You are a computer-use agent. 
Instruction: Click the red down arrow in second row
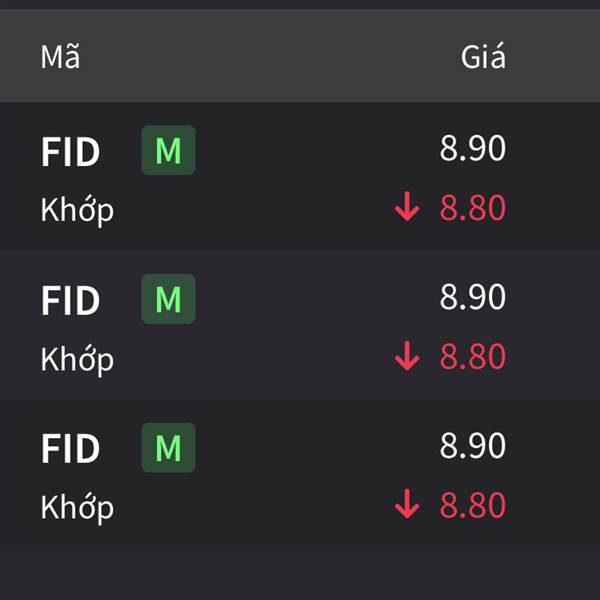[407, 356]
